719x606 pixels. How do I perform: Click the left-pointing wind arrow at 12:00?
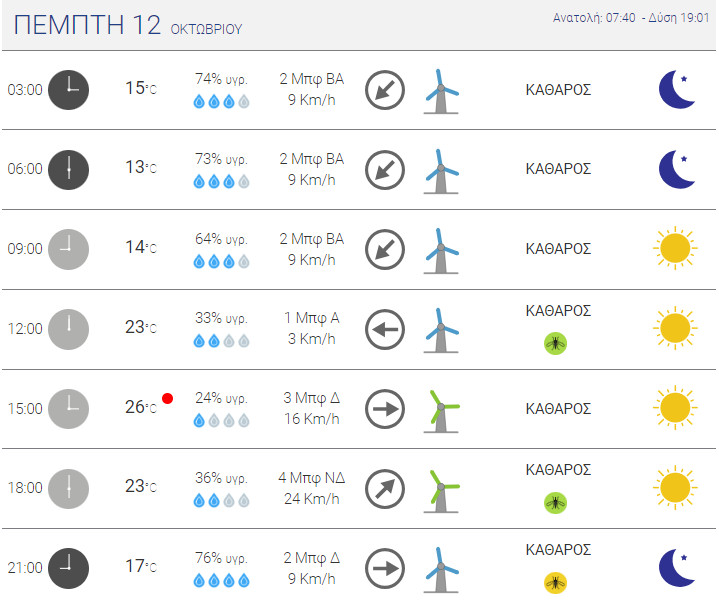(385, 329)
